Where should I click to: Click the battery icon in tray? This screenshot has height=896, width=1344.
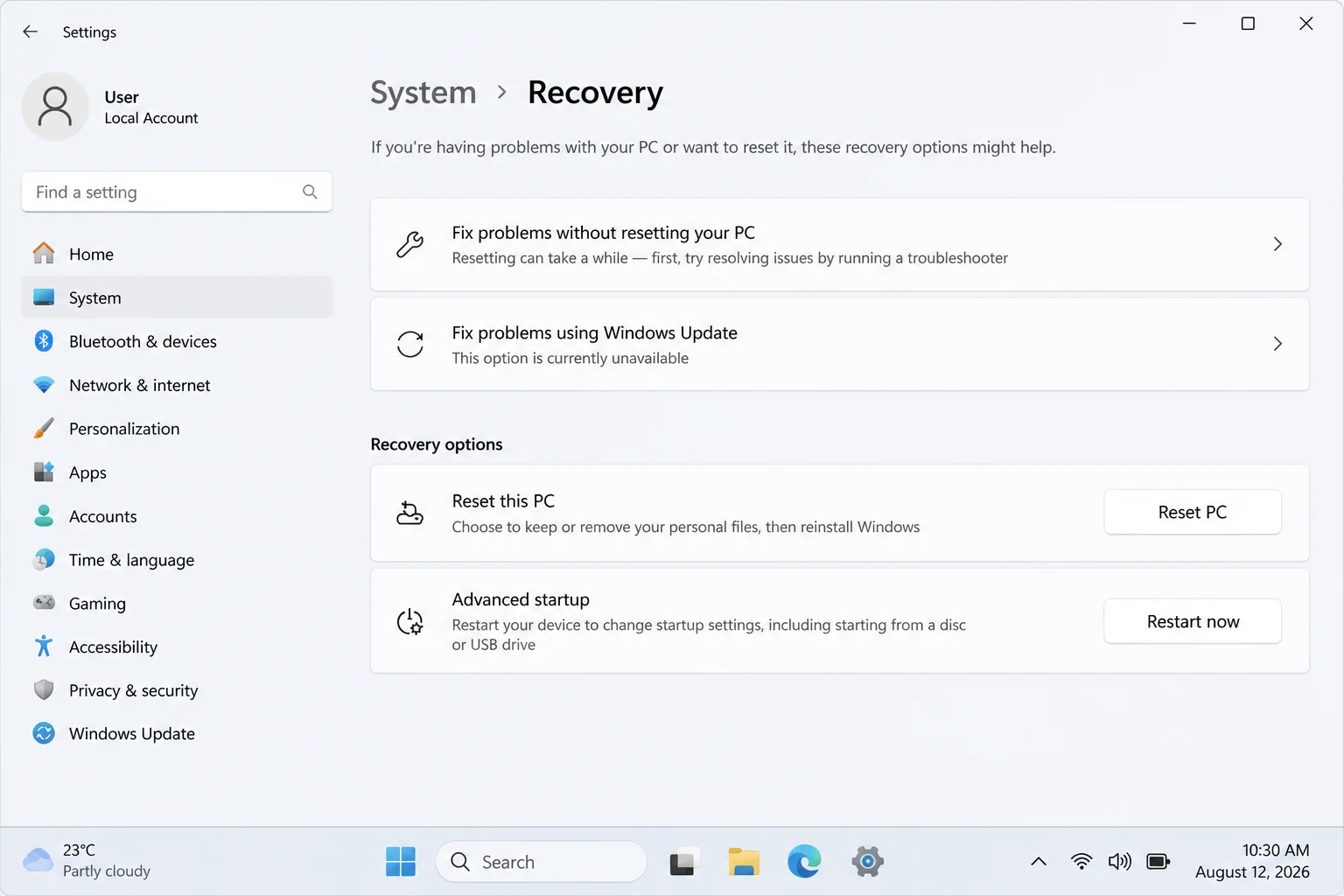[x=1158, y=862]
